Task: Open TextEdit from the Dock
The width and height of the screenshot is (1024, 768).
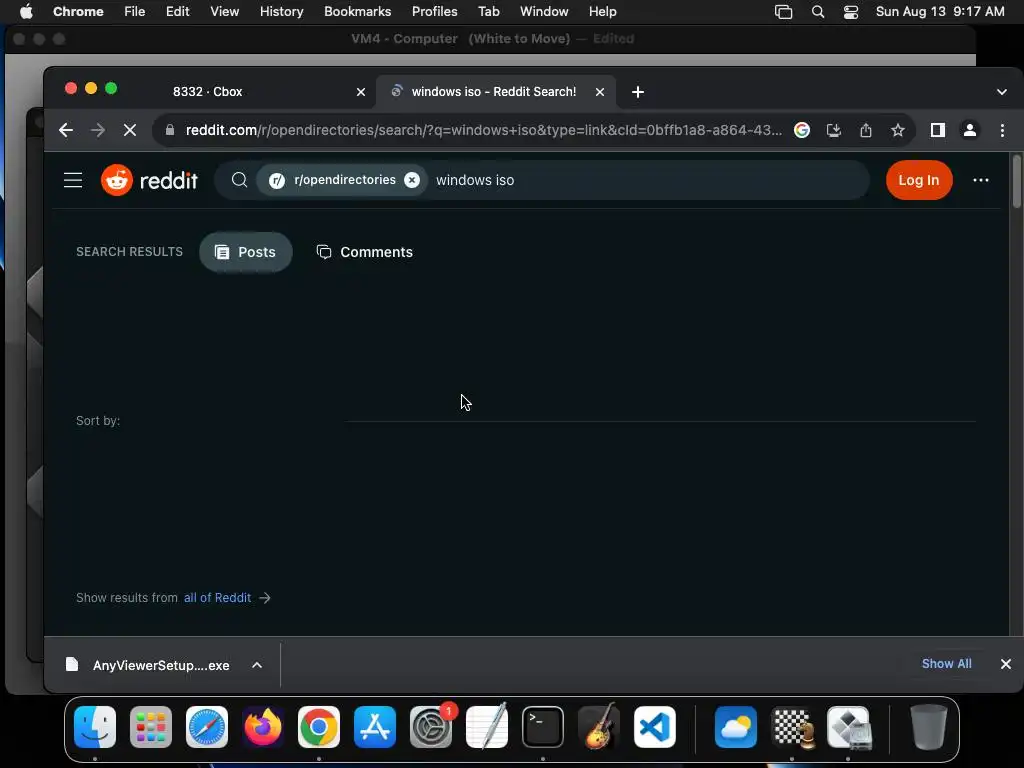Action: pyautogui.click(x=487, y=727)
